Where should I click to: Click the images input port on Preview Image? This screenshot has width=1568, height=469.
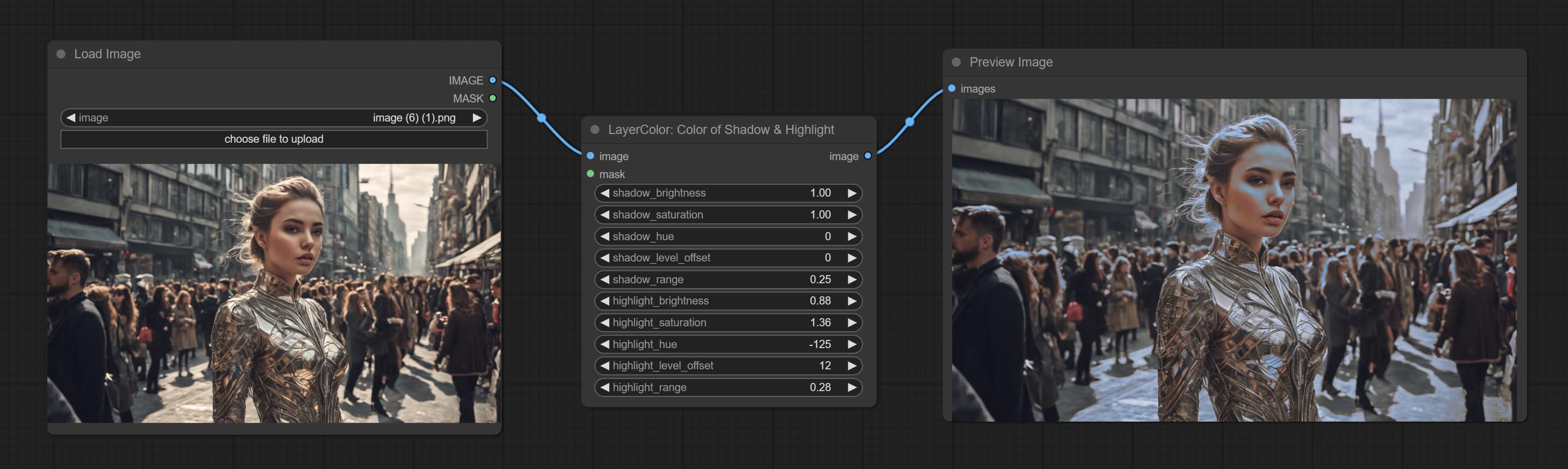[952, 89]
